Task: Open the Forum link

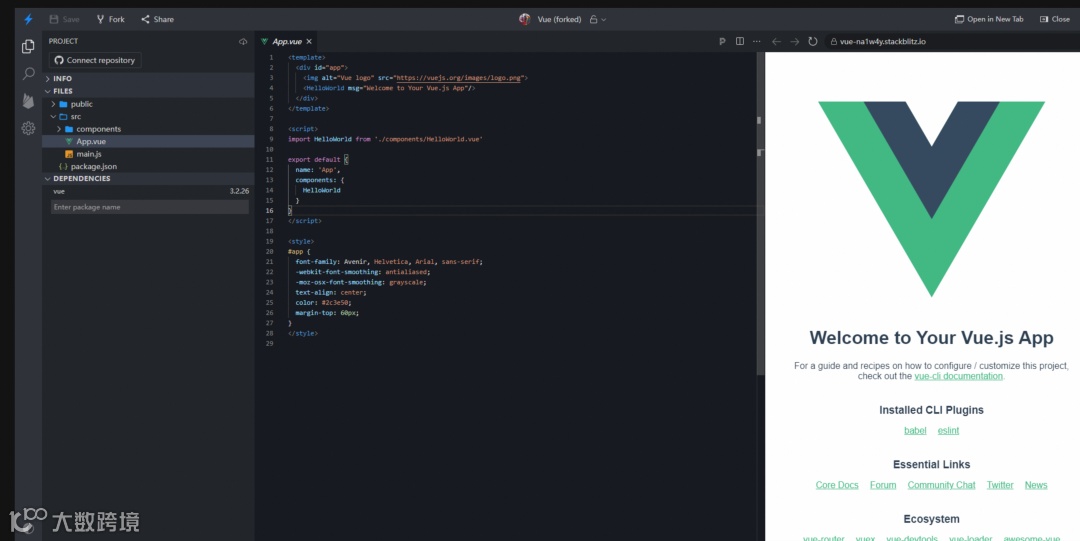Action: 883,485
